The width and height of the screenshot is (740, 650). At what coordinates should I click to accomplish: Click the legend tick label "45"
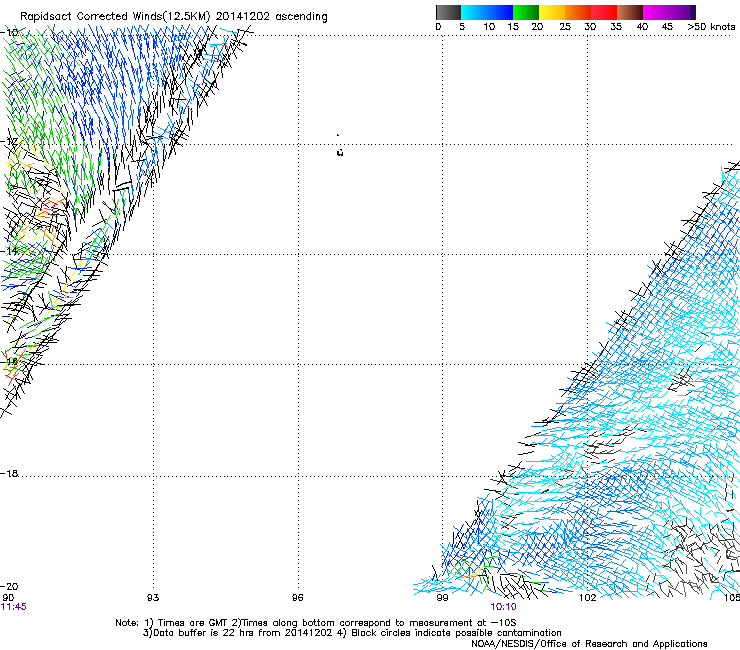point(667,27)
